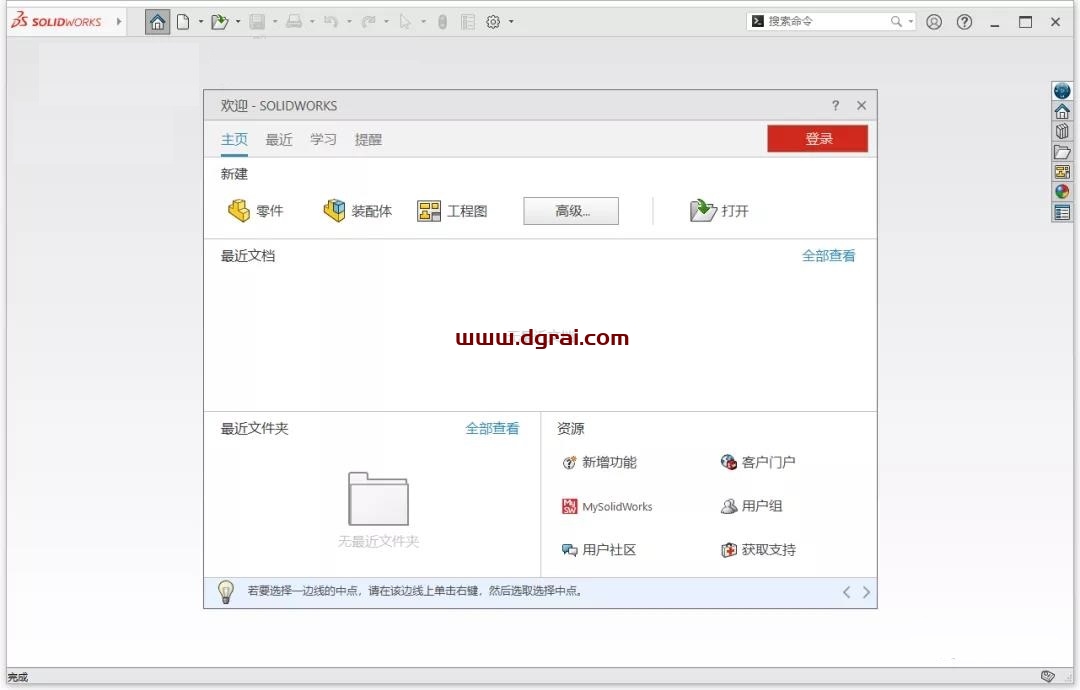Click 打开 to open a file

[718, 211]
